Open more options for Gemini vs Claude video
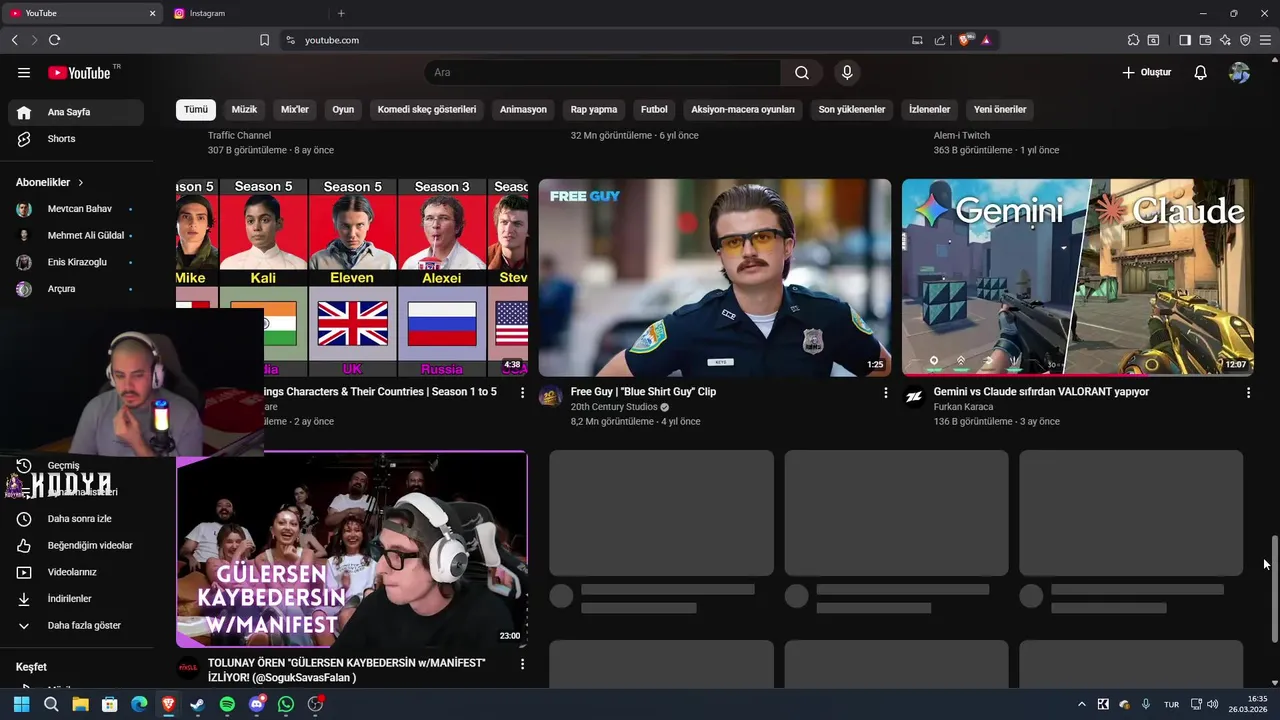The height and width of the screenshot is (720, 1280). point(1248,393)
